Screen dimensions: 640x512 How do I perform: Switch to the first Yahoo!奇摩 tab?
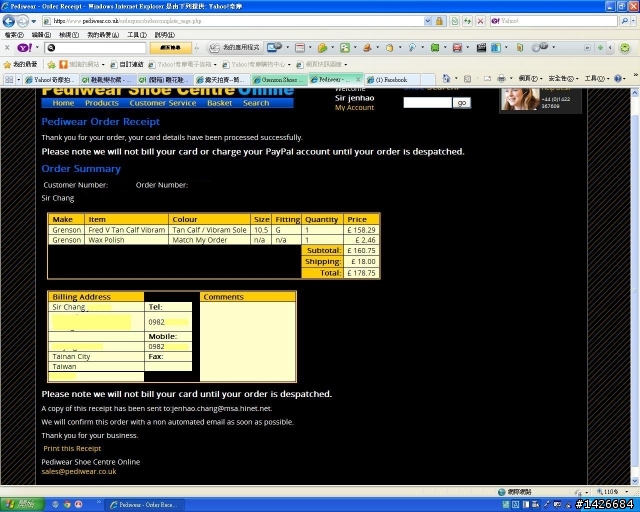click(x=51, y=80)
